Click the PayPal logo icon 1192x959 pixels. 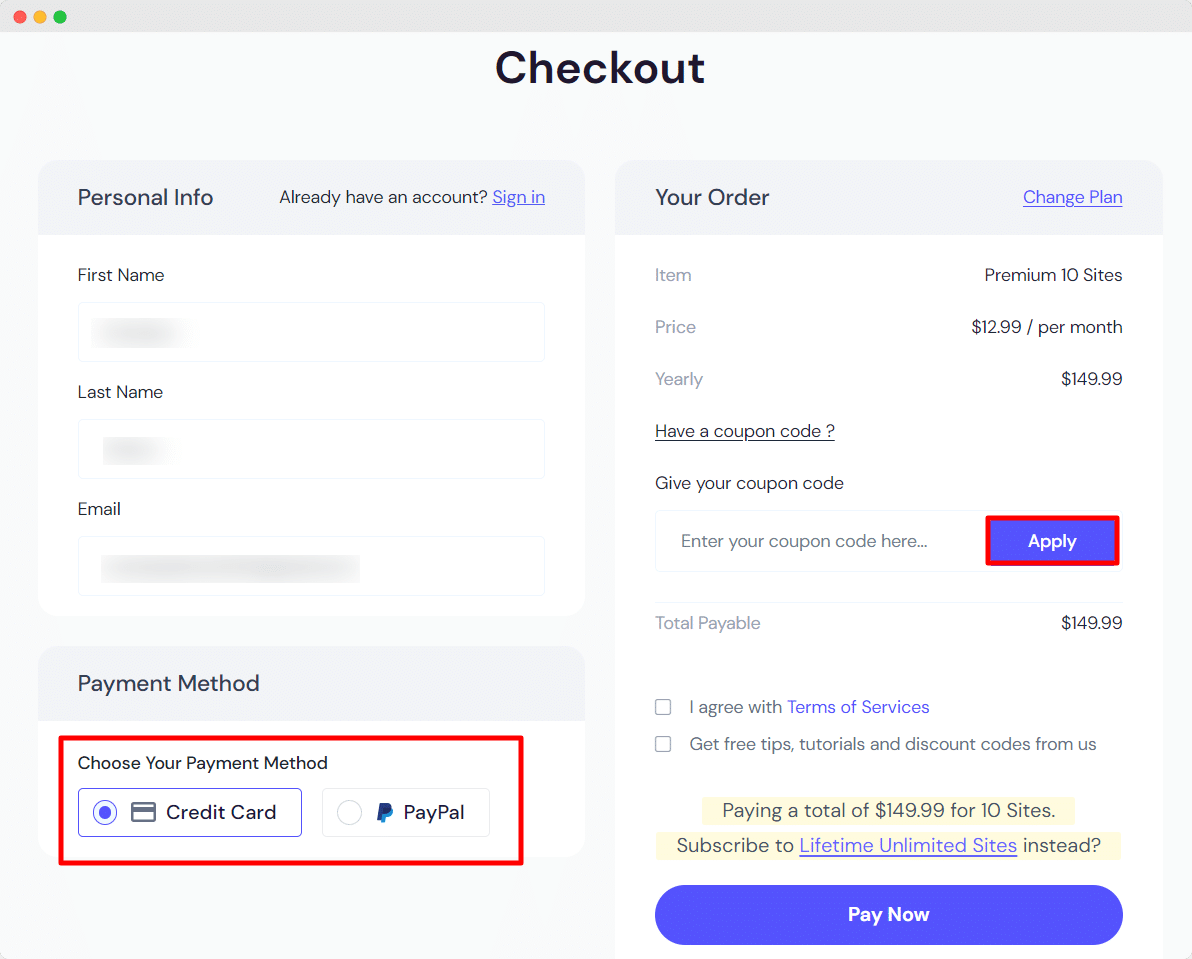click(385, 812)
